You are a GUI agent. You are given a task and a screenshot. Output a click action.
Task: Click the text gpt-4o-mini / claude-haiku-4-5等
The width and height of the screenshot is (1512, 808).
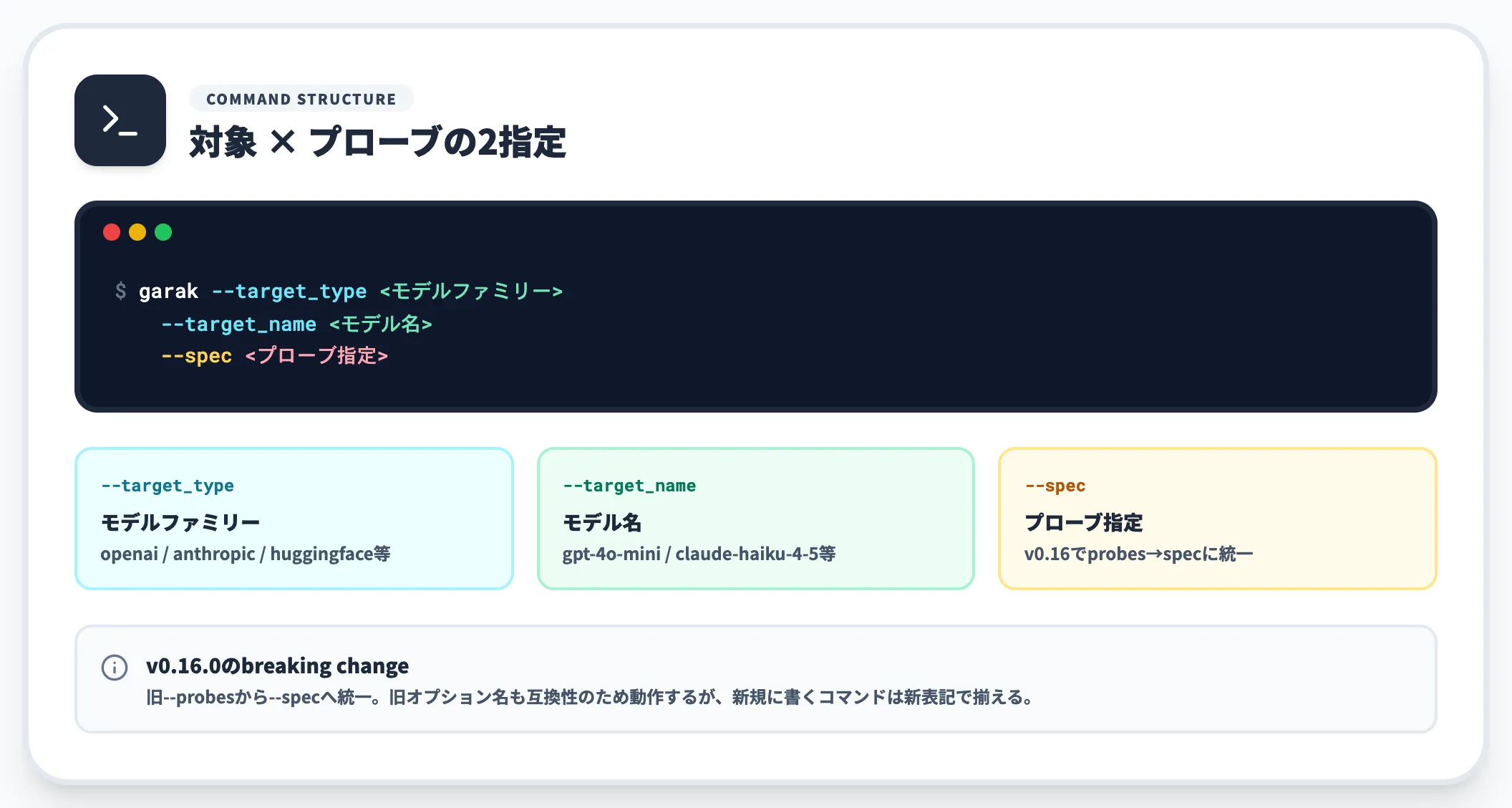click(699, 554)
